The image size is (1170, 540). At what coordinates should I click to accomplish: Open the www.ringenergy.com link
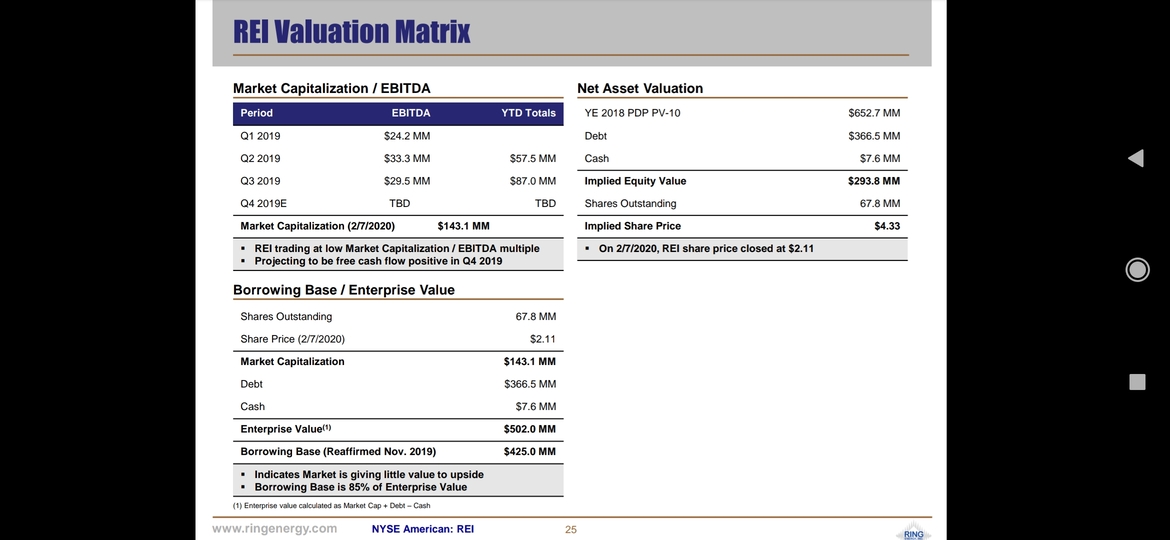[274, 529]
